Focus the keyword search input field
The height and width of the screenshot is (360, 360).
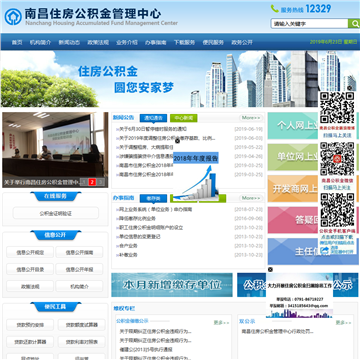coord(309,24)
